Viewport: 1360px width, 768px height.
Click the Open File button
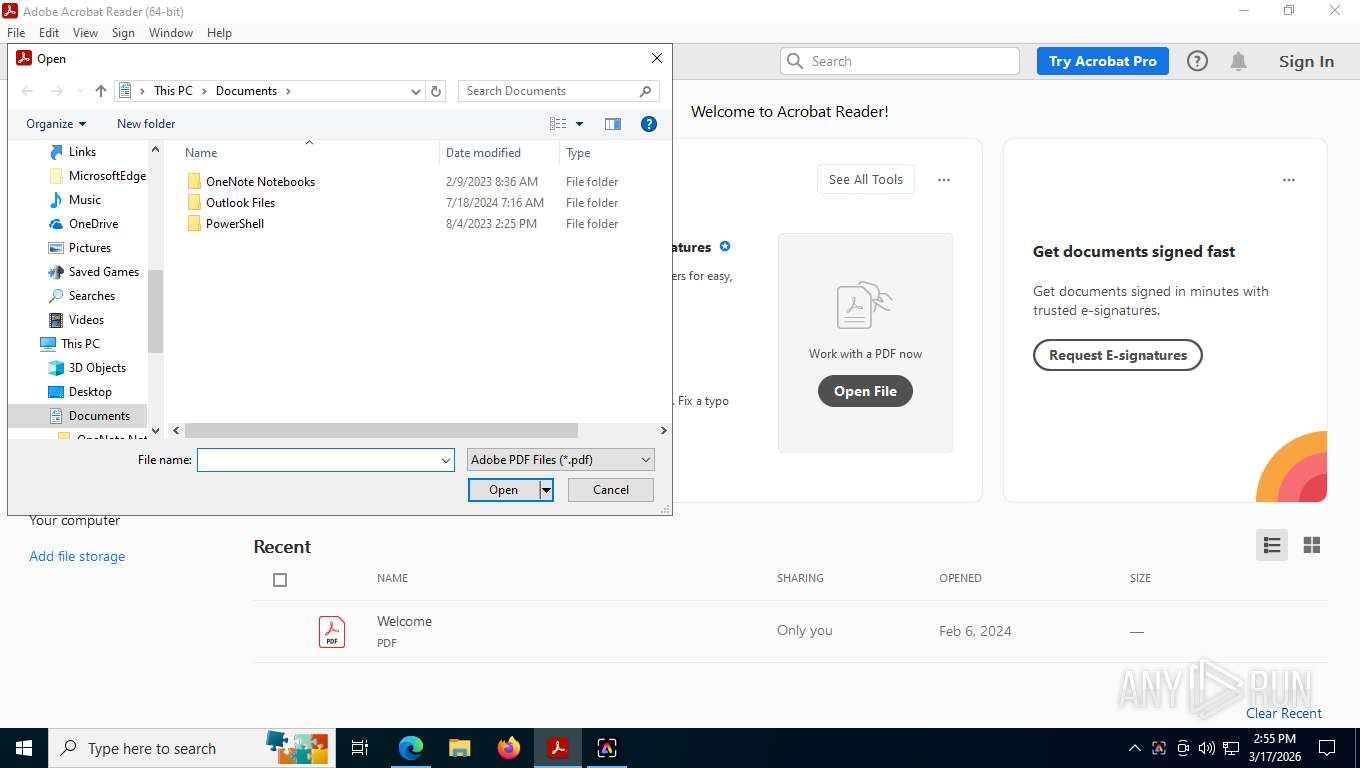(865, 391)
